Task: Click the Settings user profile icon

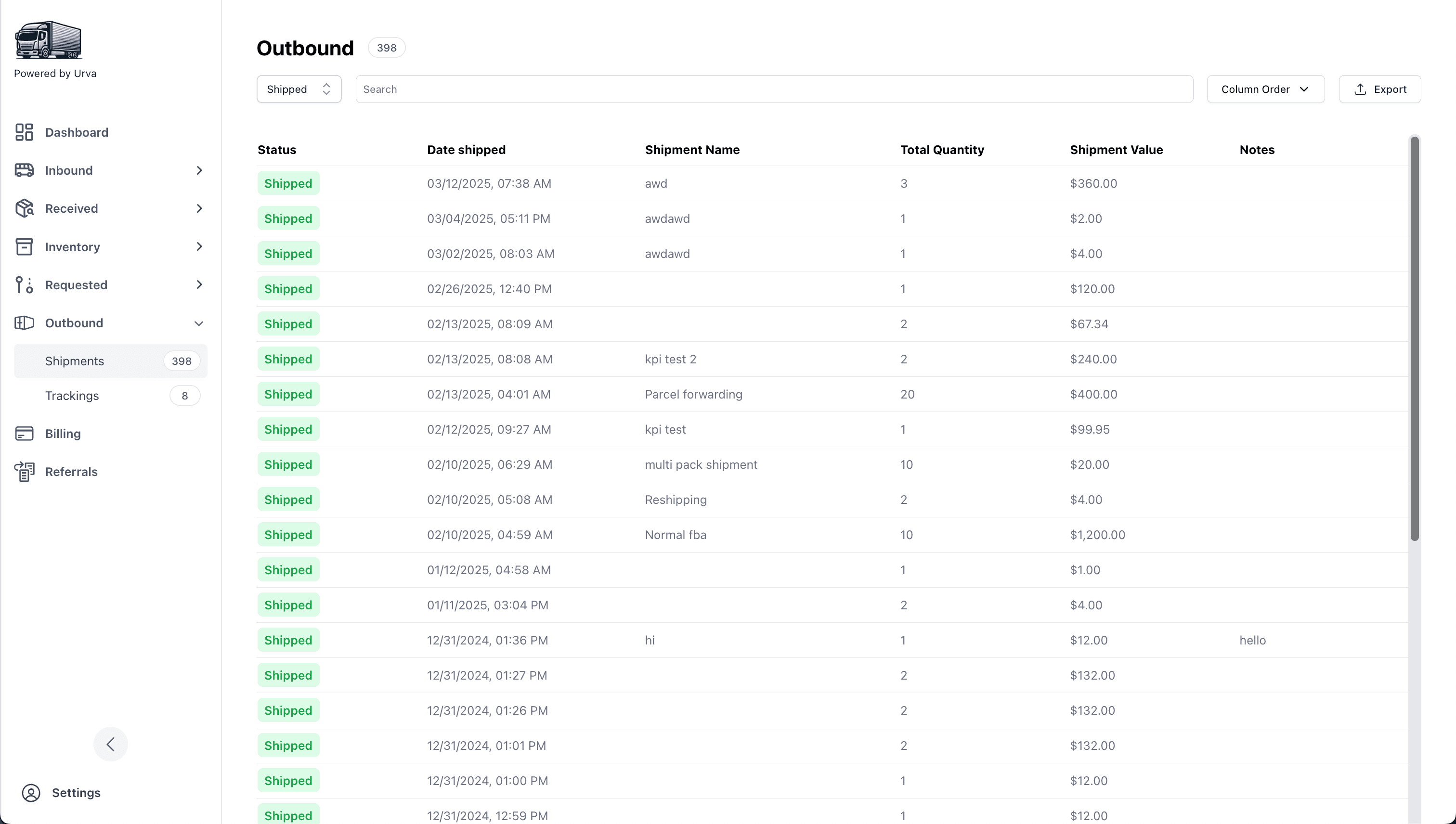Action: [31, 793]
